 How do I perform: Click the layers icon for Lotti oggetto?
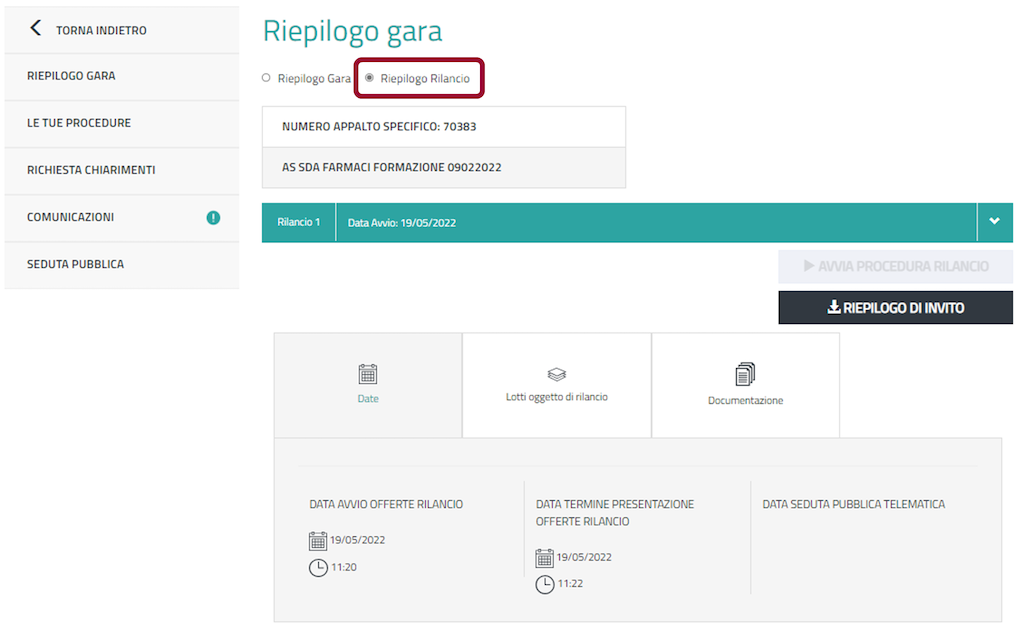click(557, 374)
